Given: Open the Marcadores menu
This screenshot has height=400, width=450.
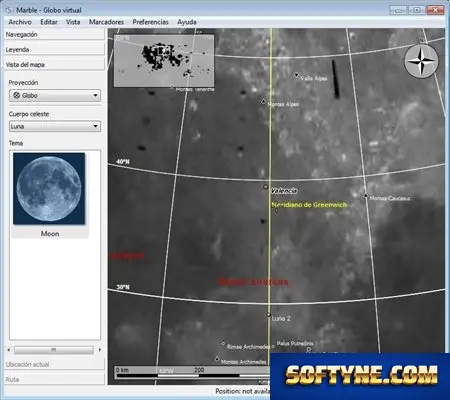Looking at the screenshot, I should (x=106, y=22).
